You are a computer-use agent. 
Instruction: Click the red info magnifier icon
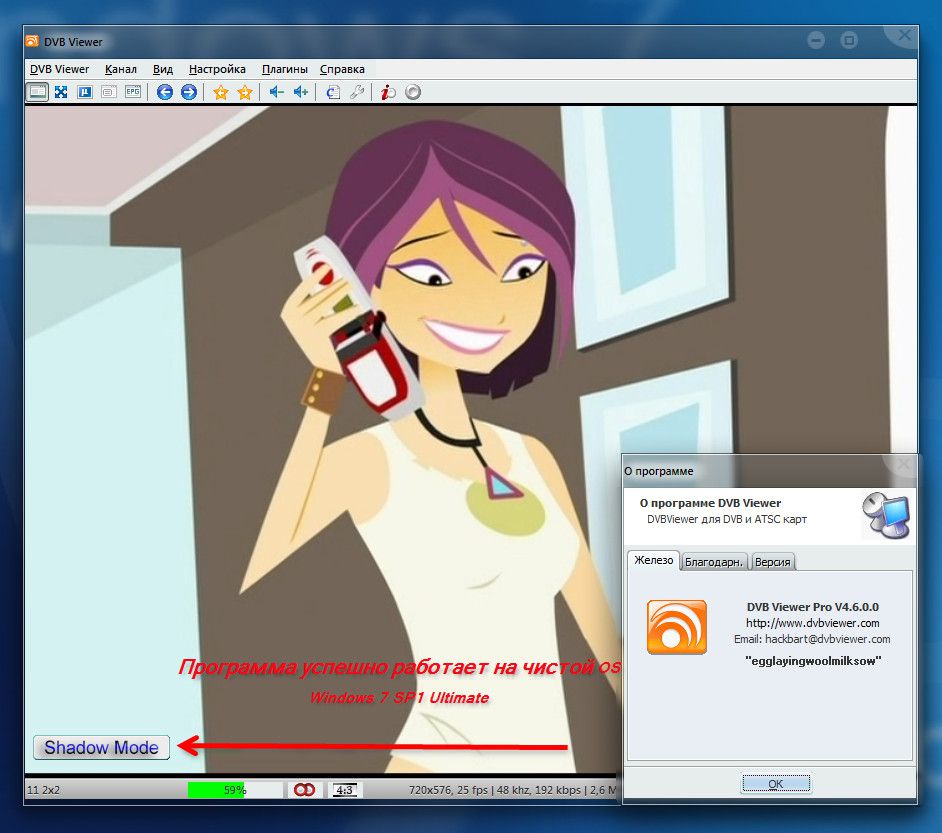388,92
